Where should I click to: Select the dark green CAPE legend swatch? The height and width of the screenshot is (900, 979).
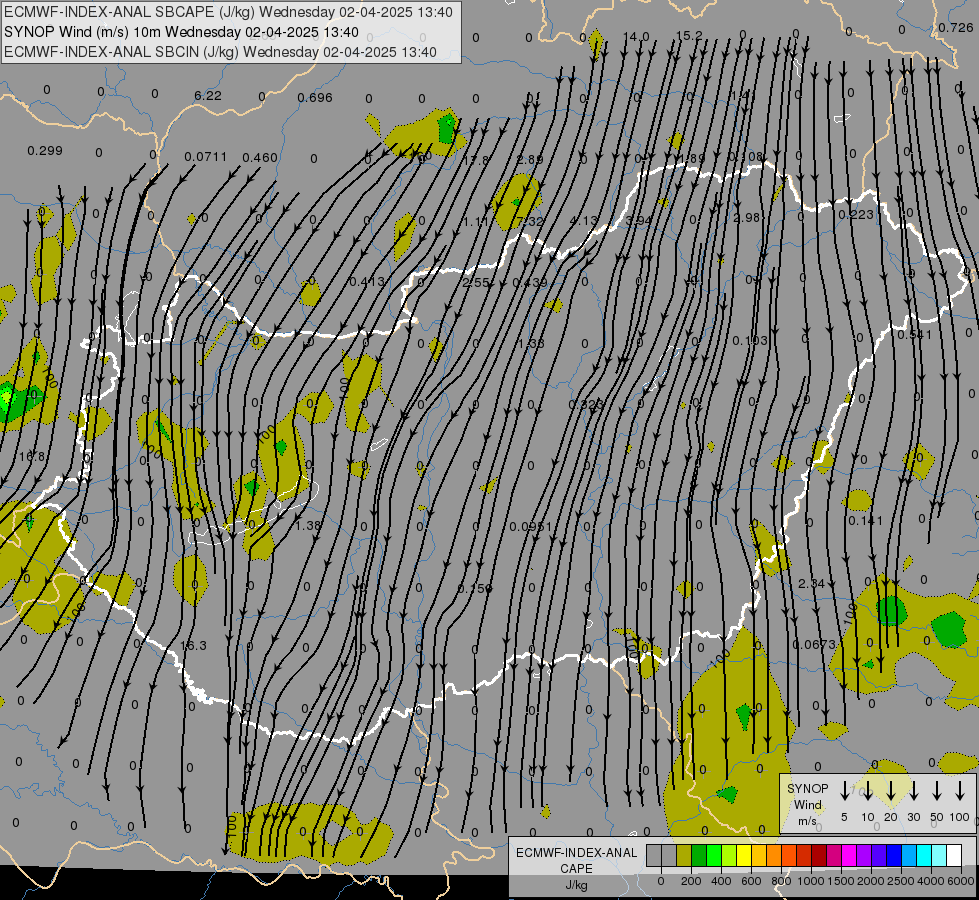(x=699, y=856)
